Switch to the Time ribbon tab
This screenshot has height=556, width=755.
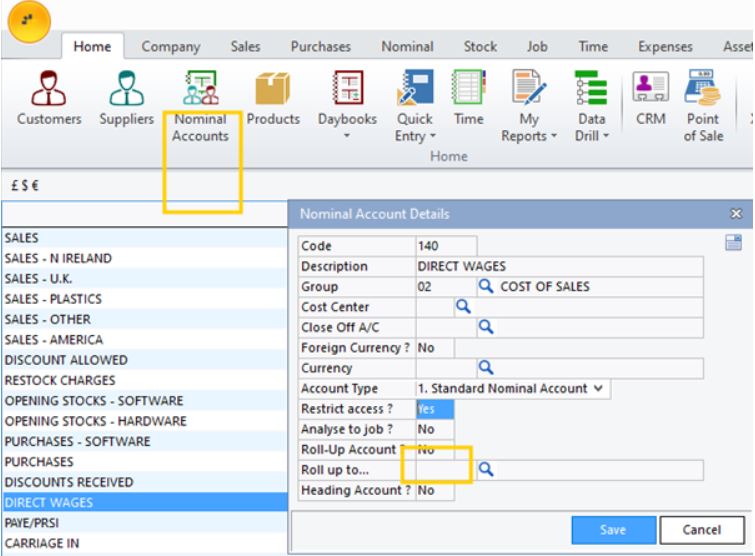click(x=593, y=47)
